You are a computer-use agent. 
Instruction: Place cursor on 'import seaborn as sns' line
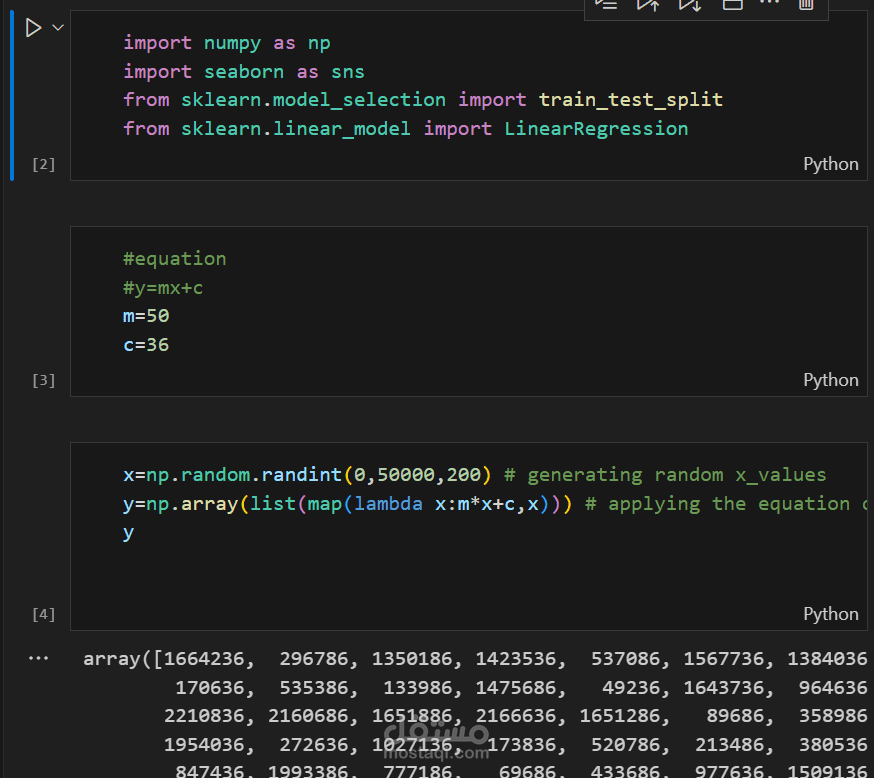tap(244, 72)
